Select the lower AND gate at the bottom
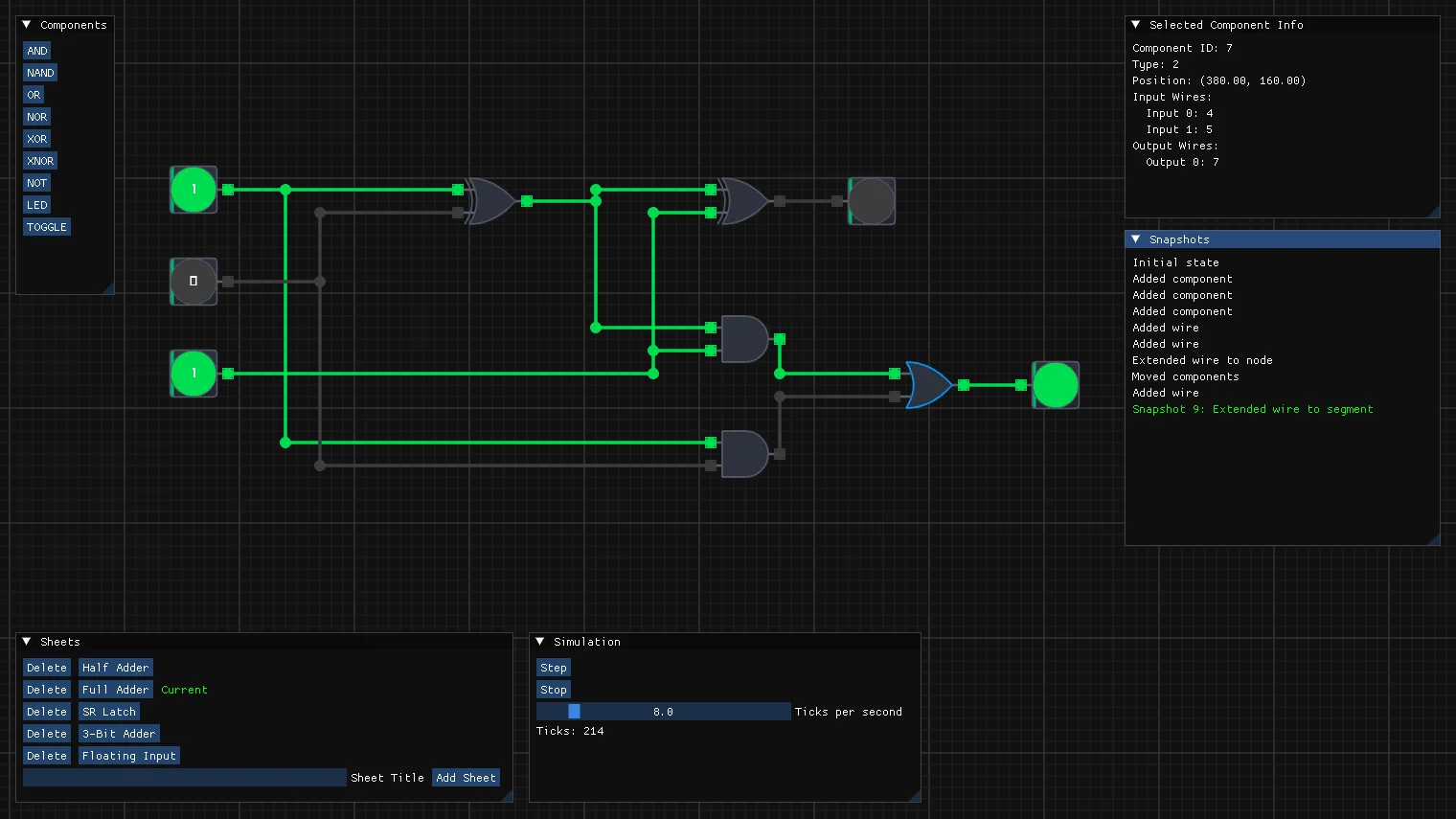This screenshot has height=819, width=1456. tap(744, 454)
